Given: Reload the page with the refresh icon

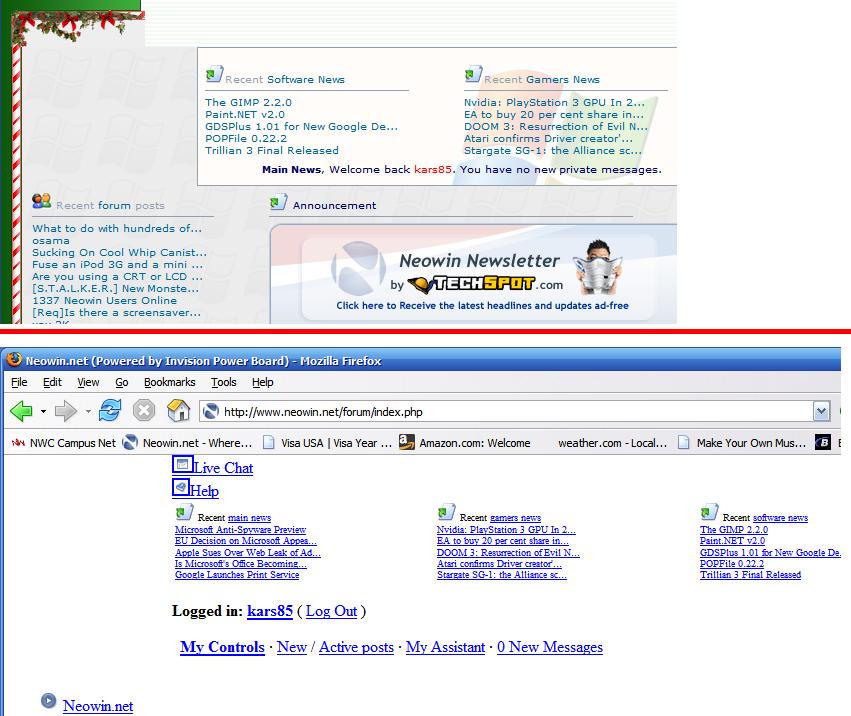Looking at the screenshot, I should point(110,410).
